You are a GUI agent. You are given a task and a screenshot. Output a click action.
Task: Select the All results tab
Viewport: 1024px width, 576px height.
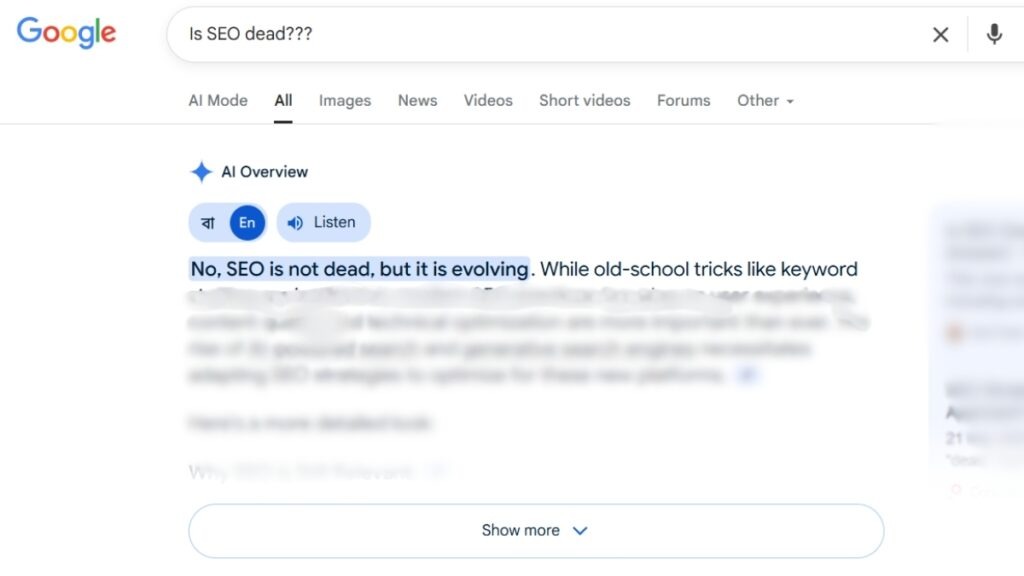coord(283,100)
